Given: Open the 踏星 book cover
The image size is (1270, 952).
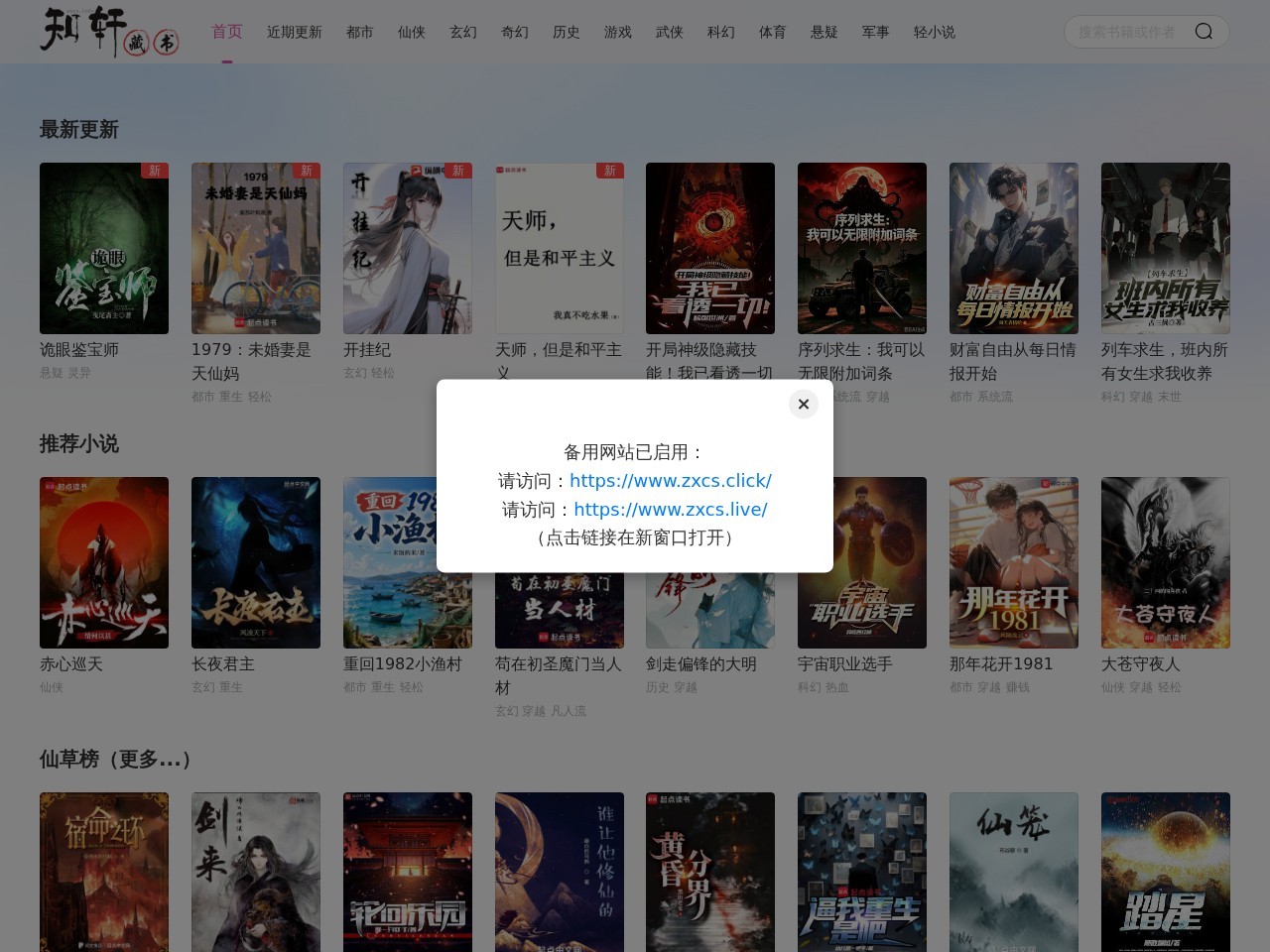Looking at the screenshot, I should coord(1166,872).
